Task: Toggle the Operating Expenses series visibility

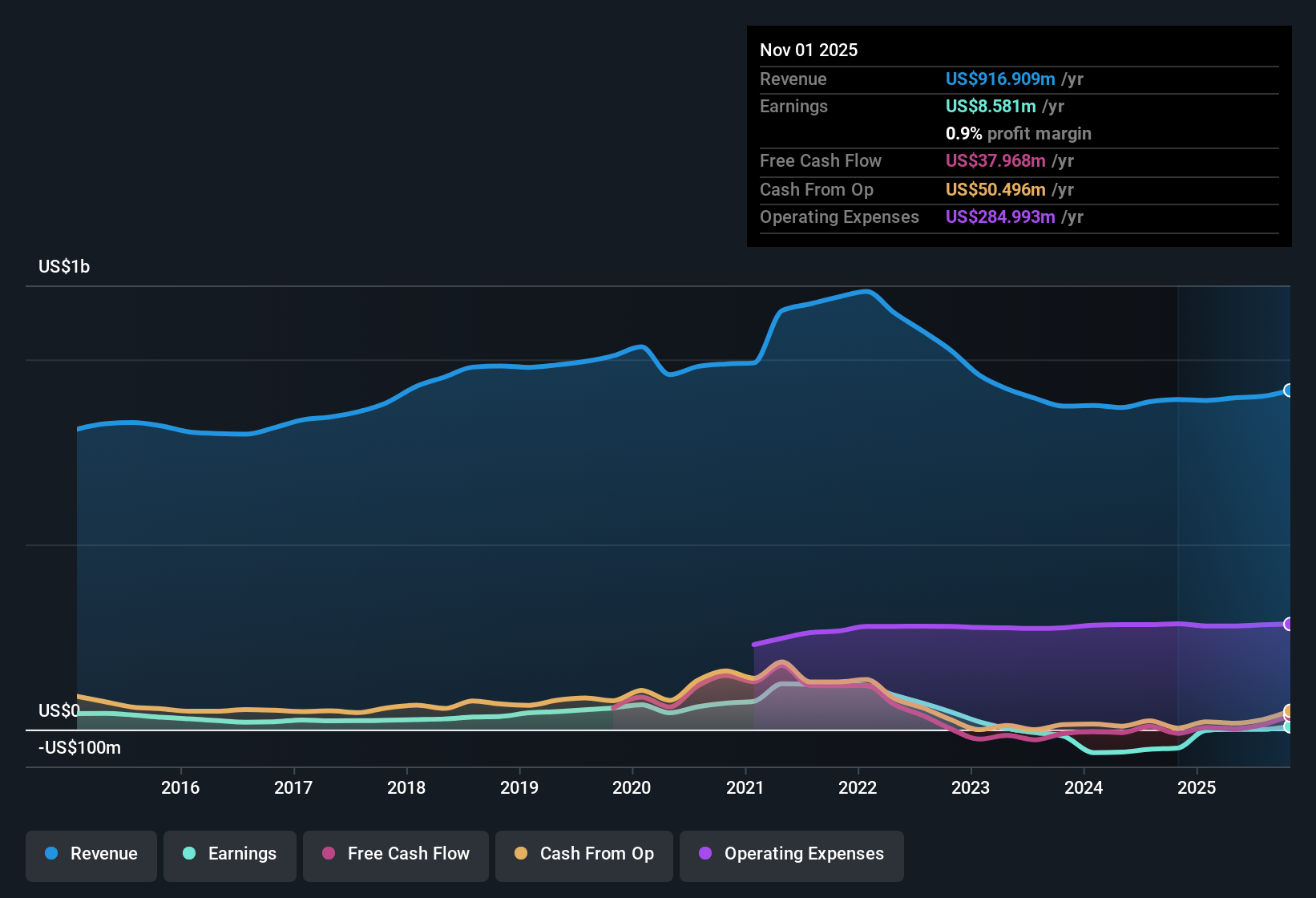Action: (791, 854)
